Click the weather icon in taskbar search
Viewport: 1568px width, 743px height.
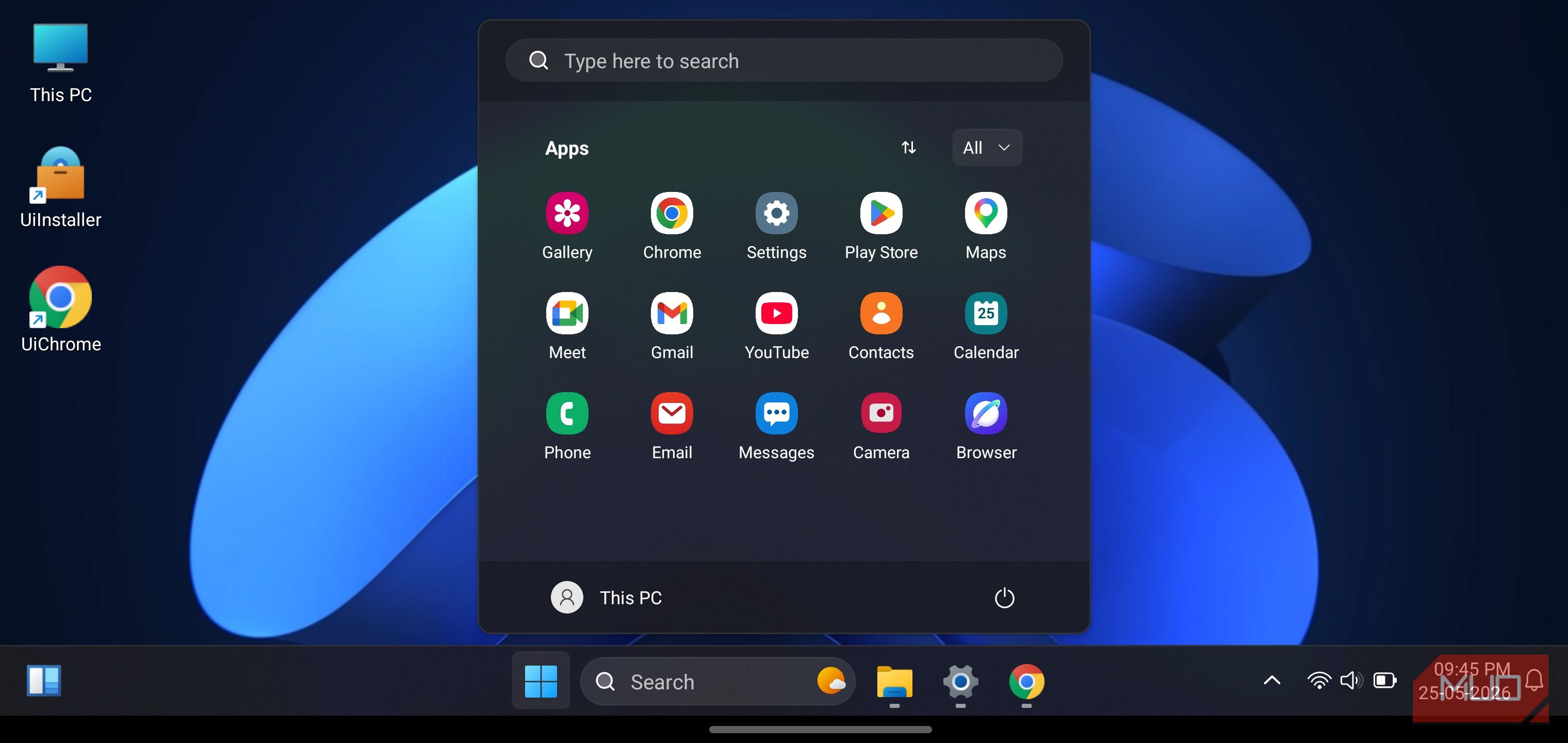pyautogui.click(x=831, y=681)
